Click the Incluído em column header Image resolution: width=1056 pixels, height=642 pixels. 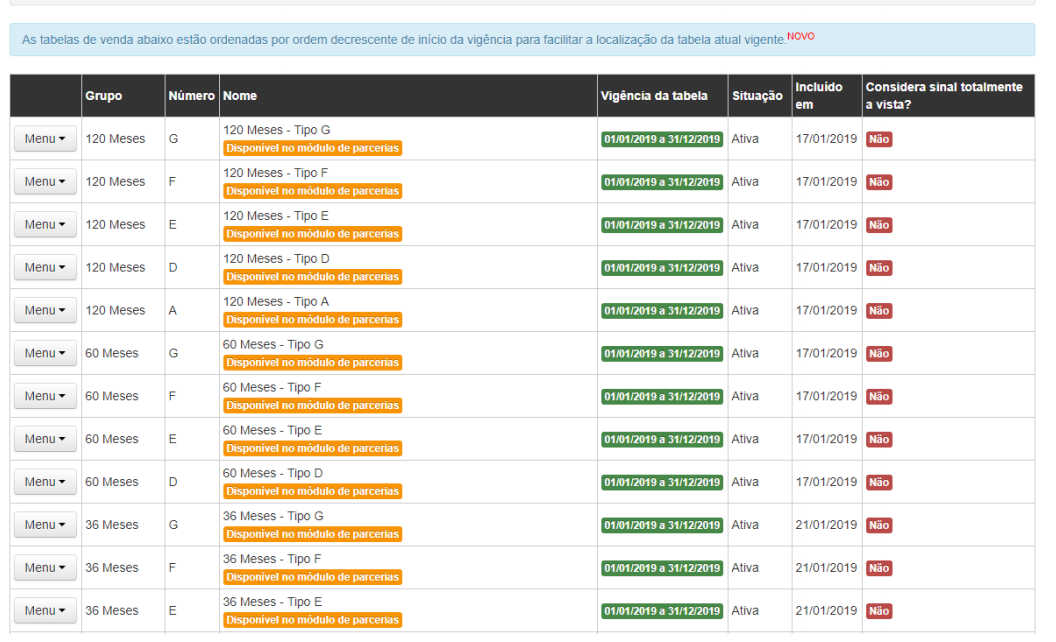[819, 96]
